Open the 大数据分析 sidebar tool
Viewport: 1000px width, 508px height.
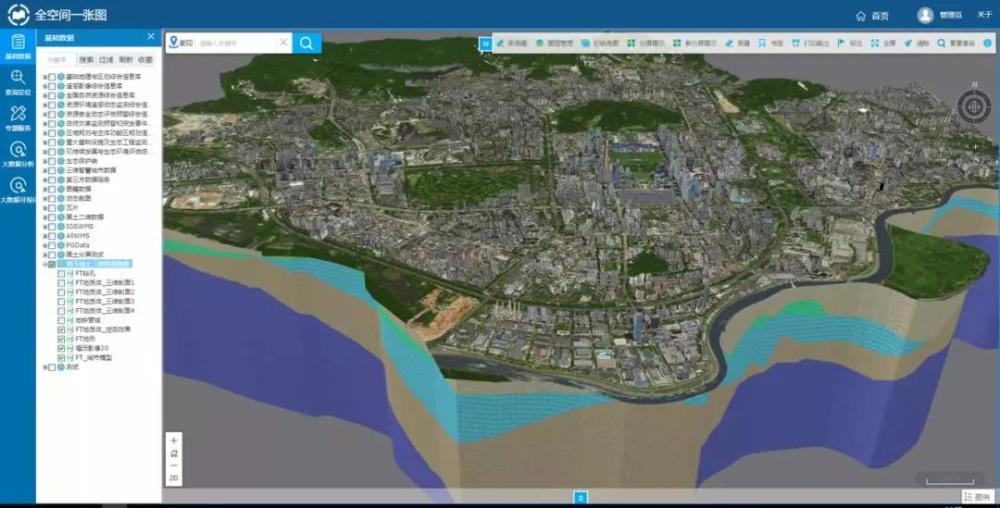[18, 155]
